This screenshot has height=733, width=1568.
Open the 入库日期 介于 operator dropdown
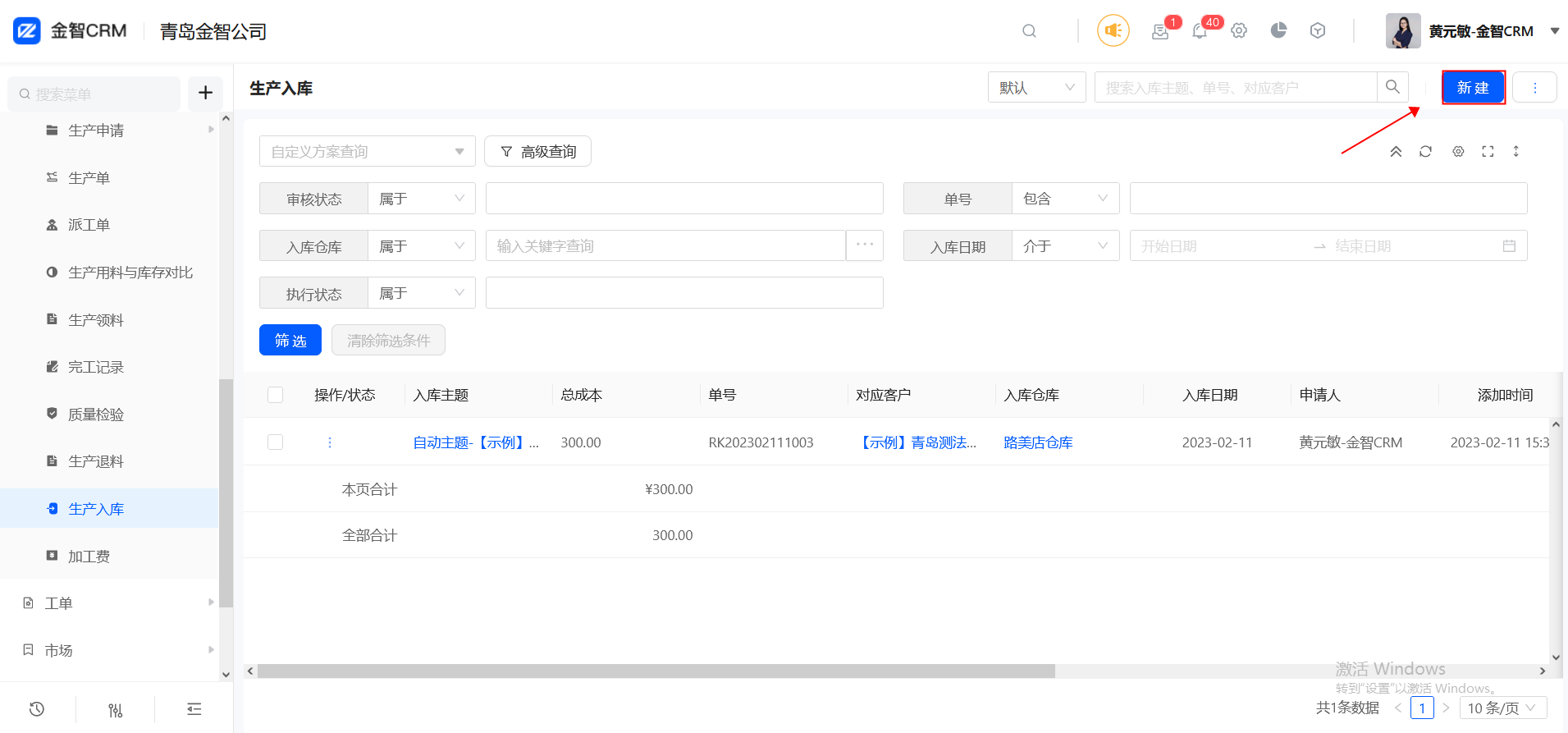1066,246
